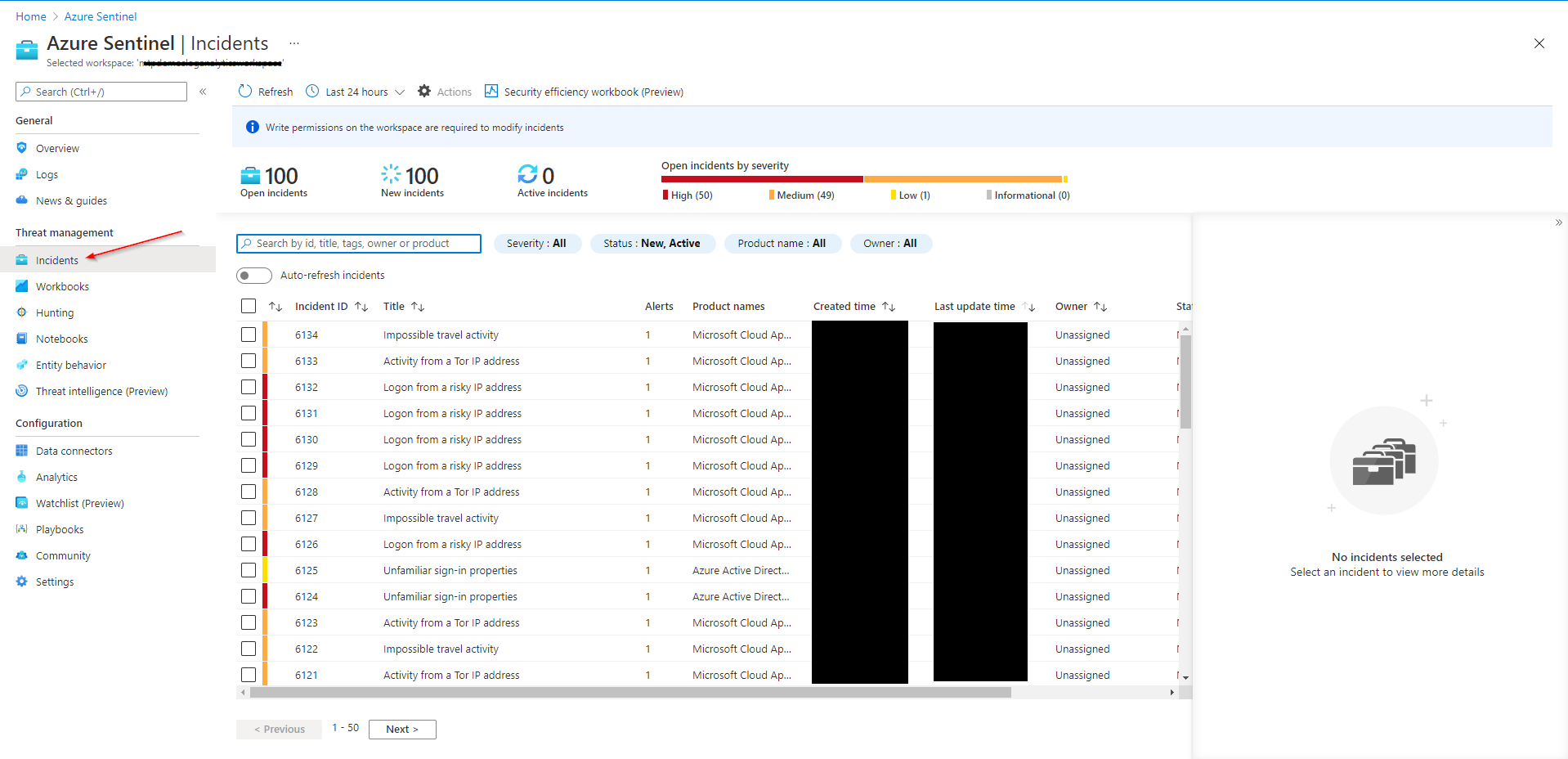This screenshot has height=759, width=1568.
Task: Open Owner : All filter
Action: pos(890,244)
